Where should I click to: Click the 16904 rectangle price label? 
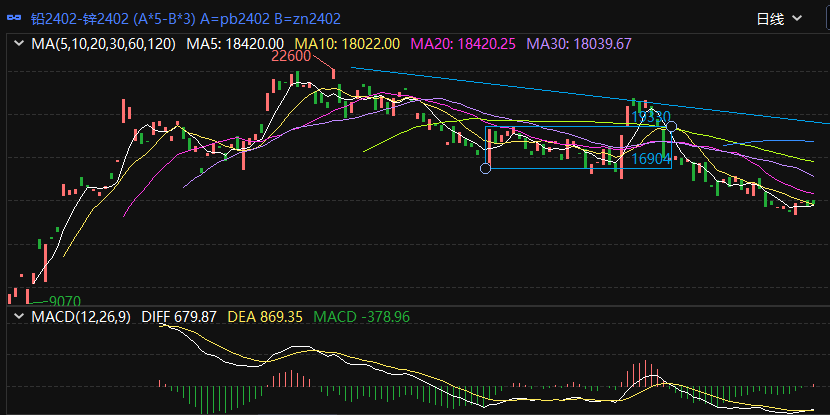point(649,158)
